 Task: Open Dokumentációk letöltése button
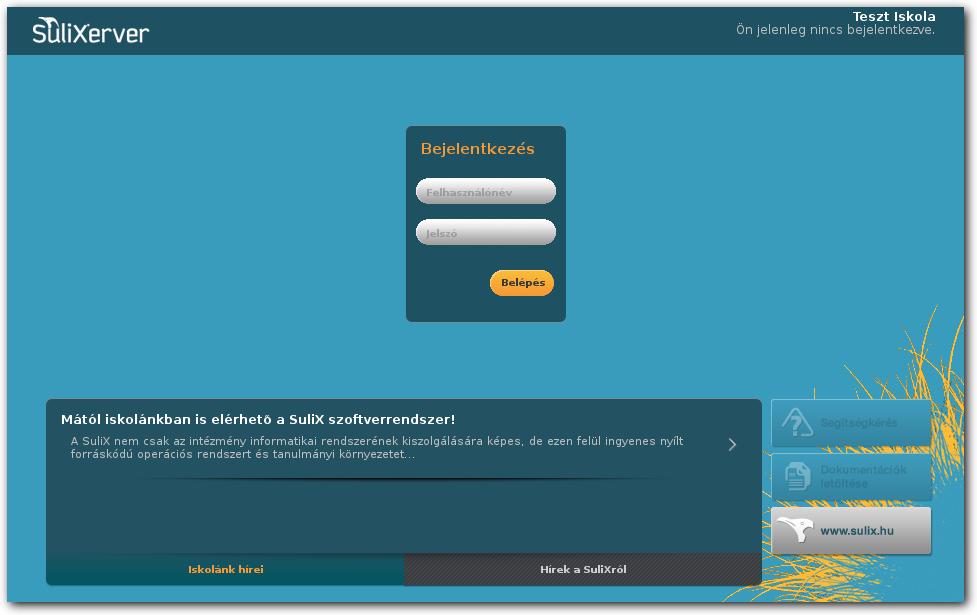point(851,477)
